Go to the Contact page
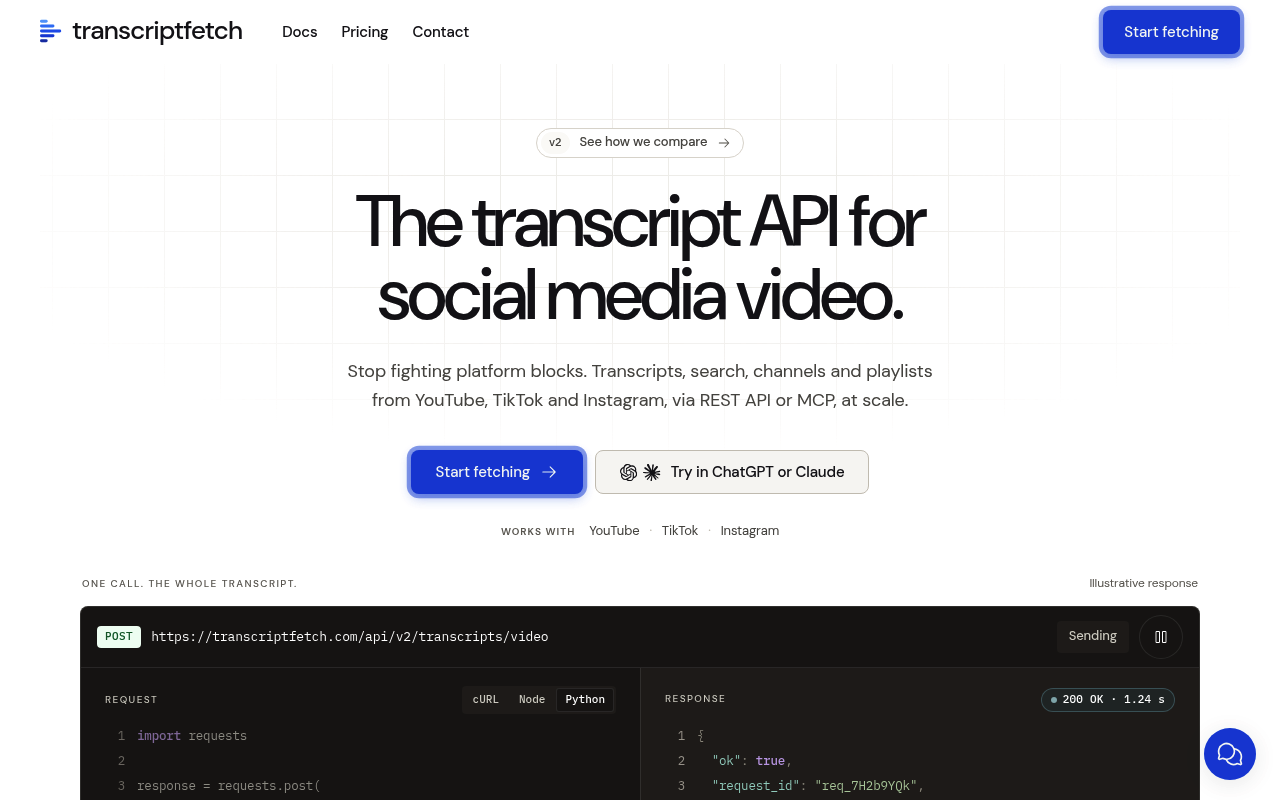Image resolution: width=1280 pixels, height=800 pixels. (x=441, y=32)
